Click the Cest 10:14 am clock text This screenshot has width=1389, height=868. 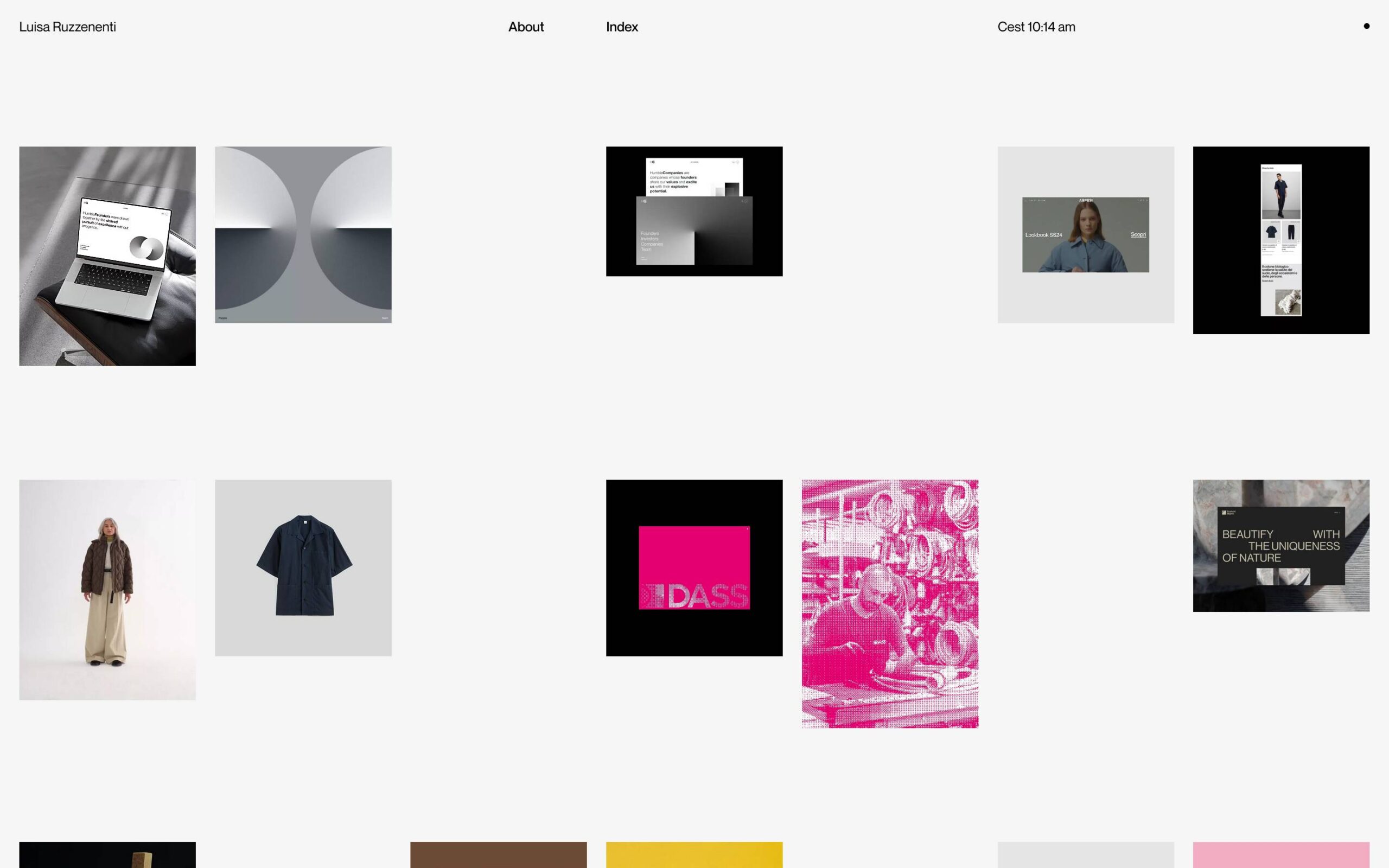coord(1036,27)
